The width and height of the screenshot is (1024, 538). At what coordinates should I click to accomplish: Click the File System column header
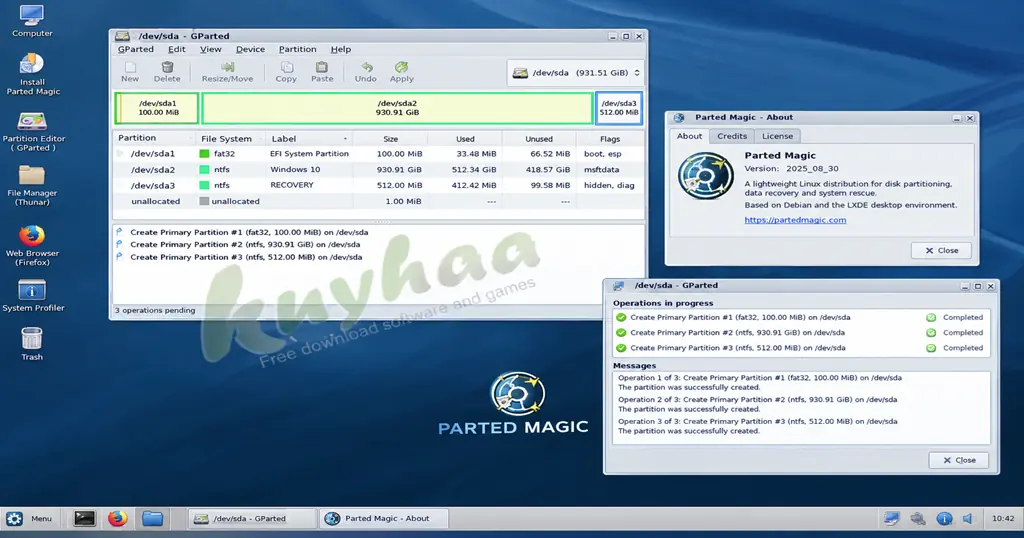pyautogui.click(x=230, y=138)
